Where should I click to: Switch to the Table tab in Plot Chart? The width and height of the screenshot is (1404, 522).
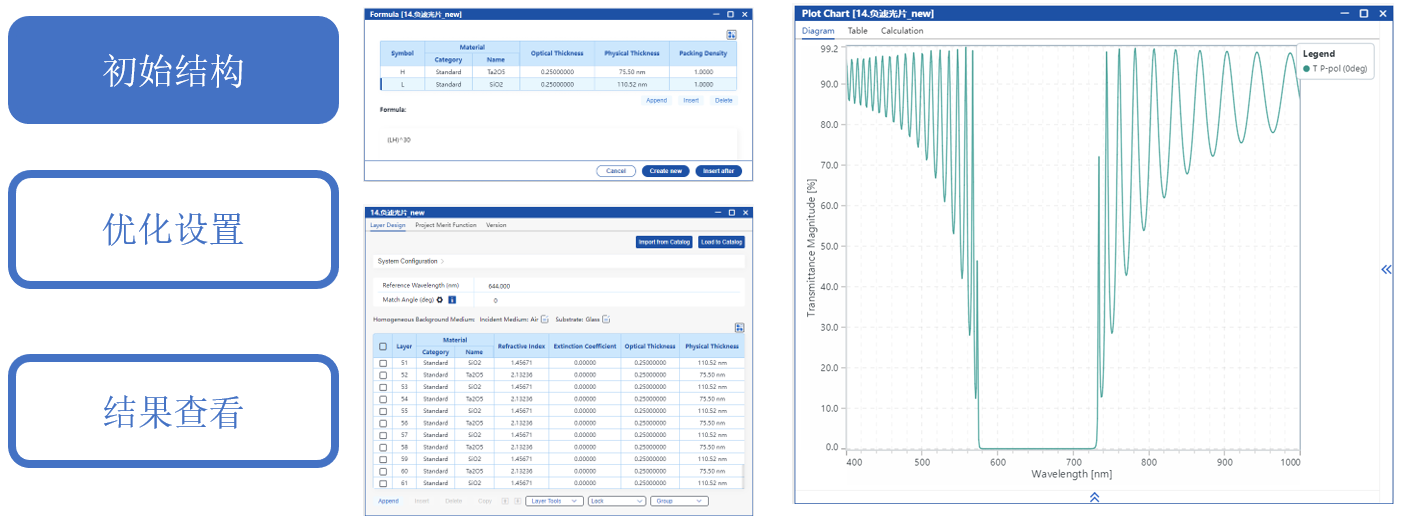point(858,31)
